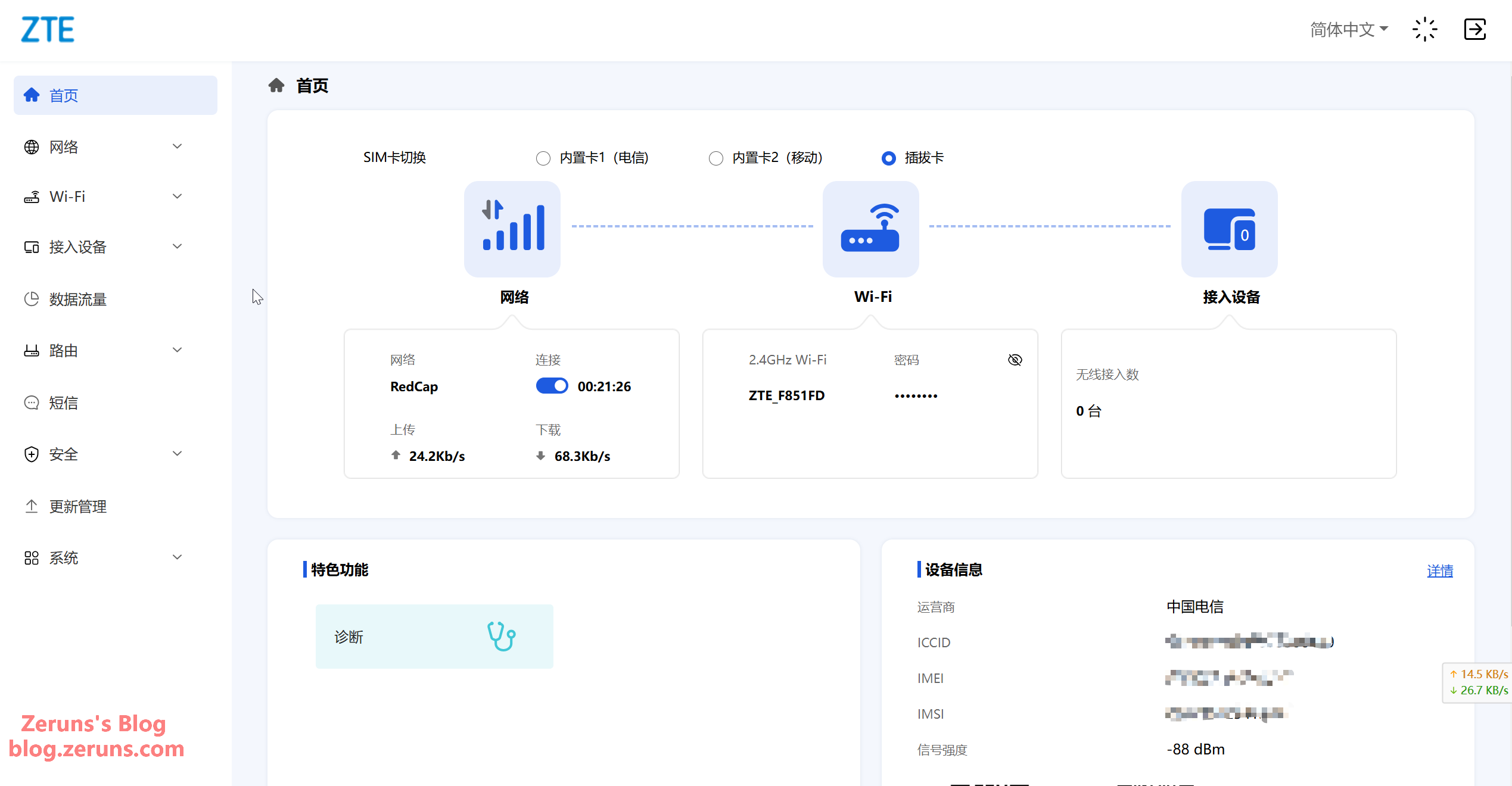Turn off the network connection switch

coord(552,386)
